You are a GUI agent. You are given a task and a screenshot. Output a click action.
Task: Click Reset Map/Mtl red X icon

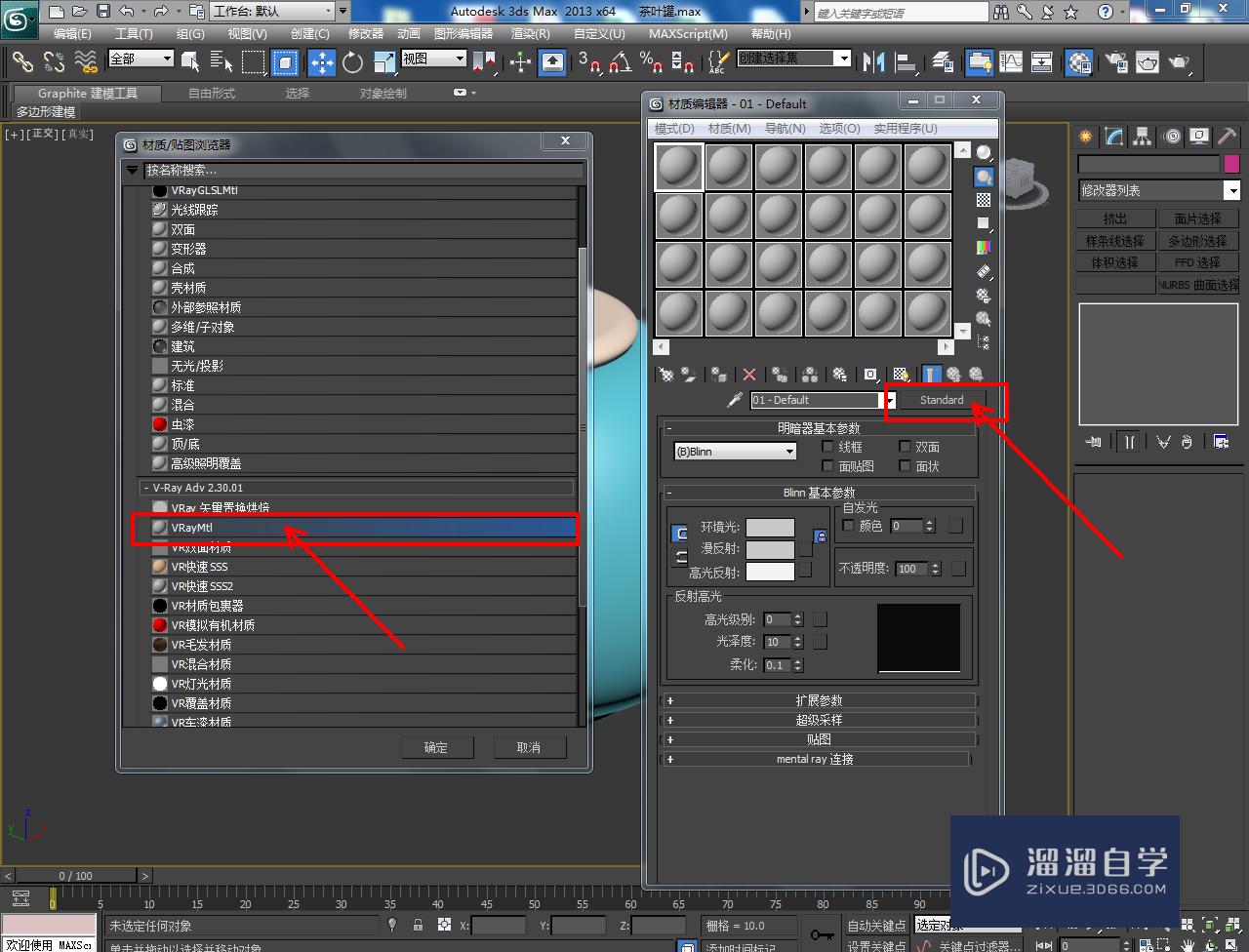tap(749, 374)
